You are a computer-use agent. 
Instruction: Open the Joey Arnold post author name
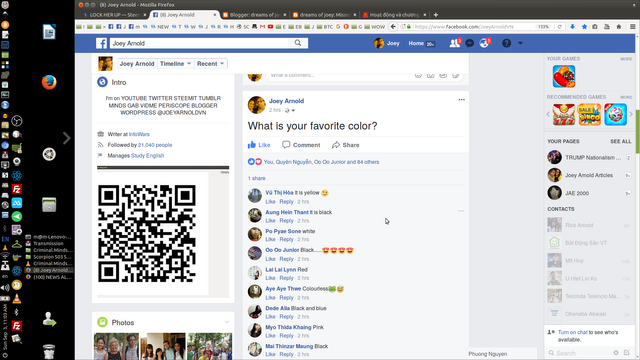tap(286, 101)
